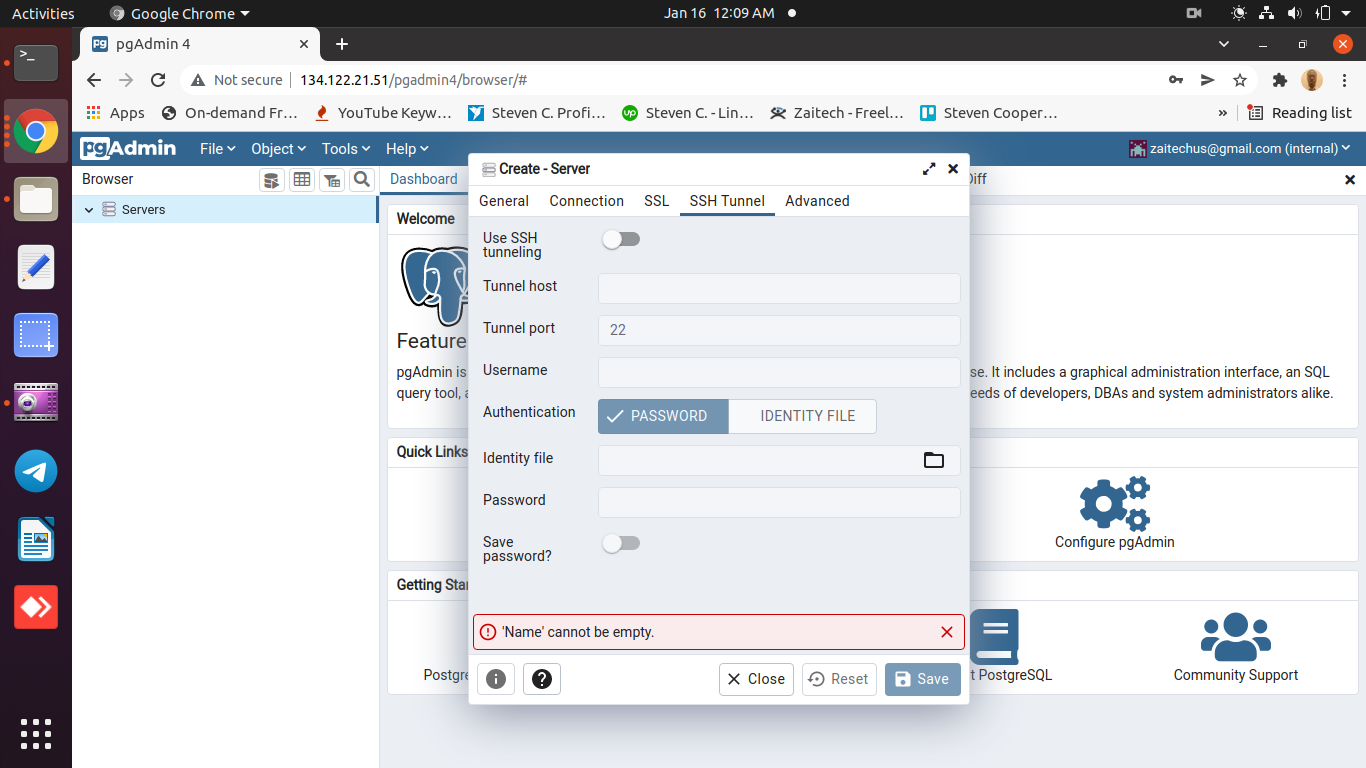This screenshot has height=768, width=1366.
Task: Open Activities overview
Action: [43, 13]
